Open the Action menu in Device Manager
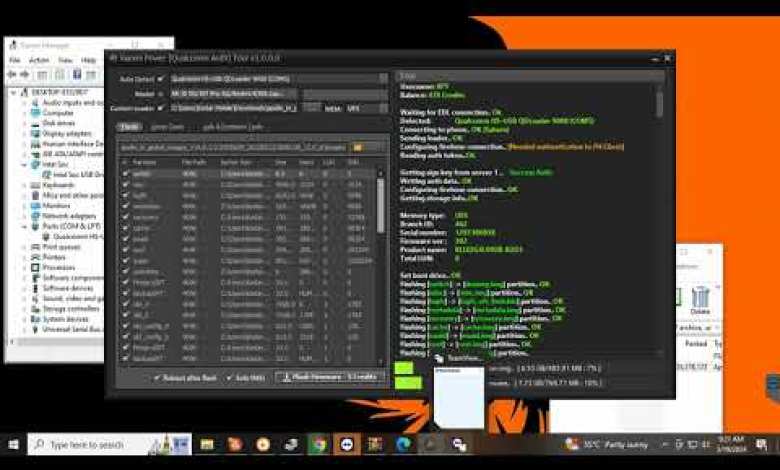 click(x=38, y=60)
